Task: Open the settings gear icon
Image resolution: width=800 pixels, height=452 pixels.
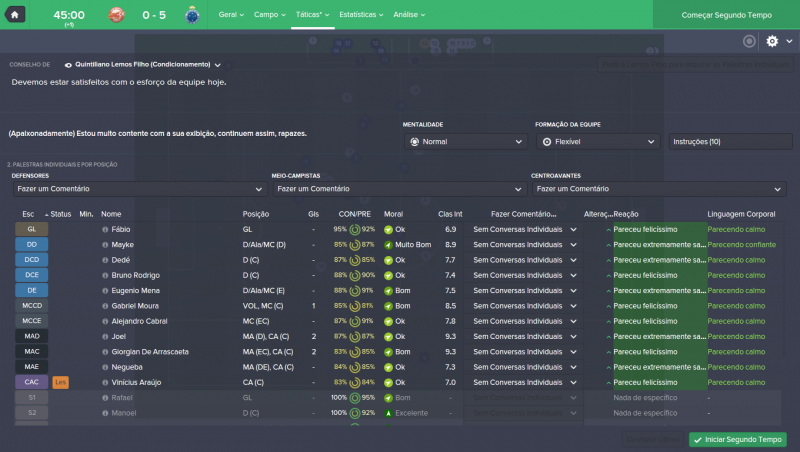Action: coord(772,41)
